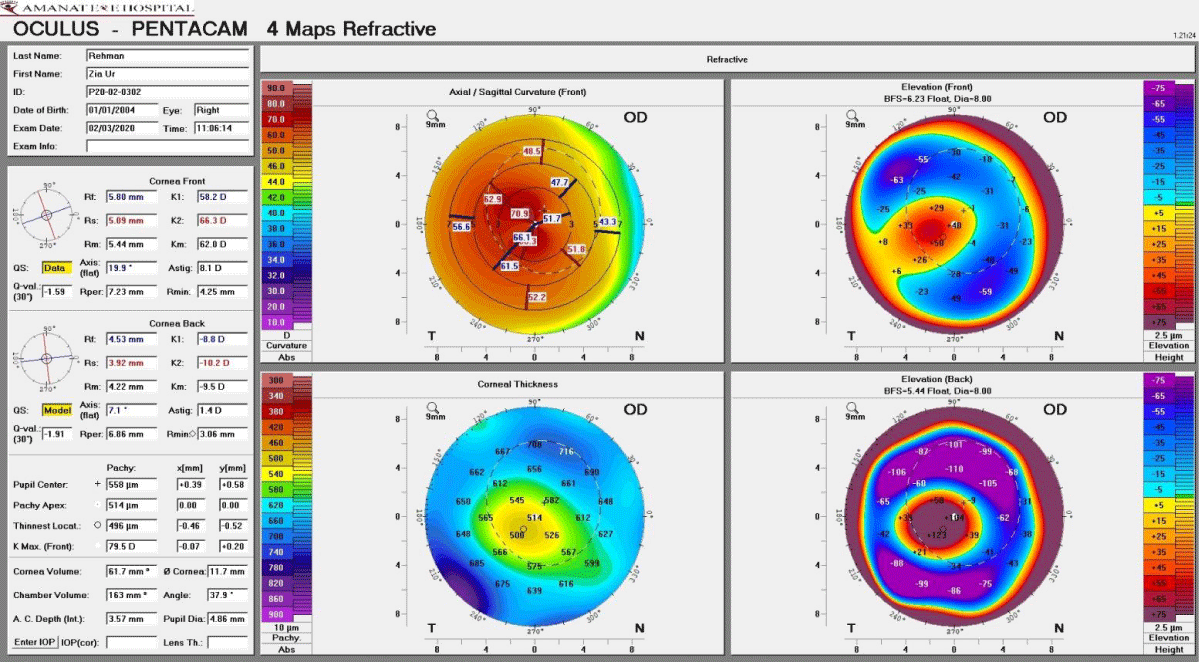
Task: Click the hospital logo at top left
Action: [97, 8]
